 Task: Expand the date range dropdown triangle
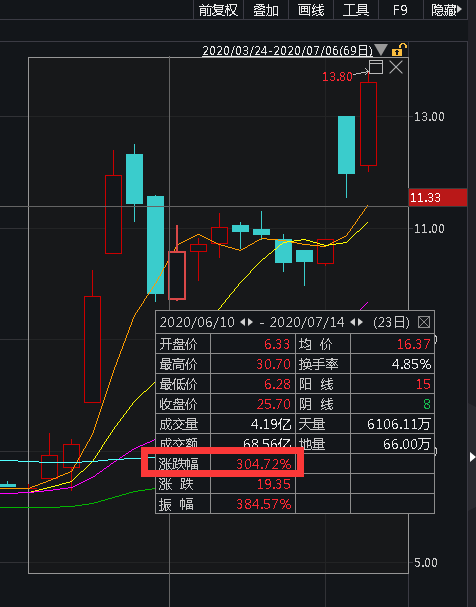click(x=381, y=50)
